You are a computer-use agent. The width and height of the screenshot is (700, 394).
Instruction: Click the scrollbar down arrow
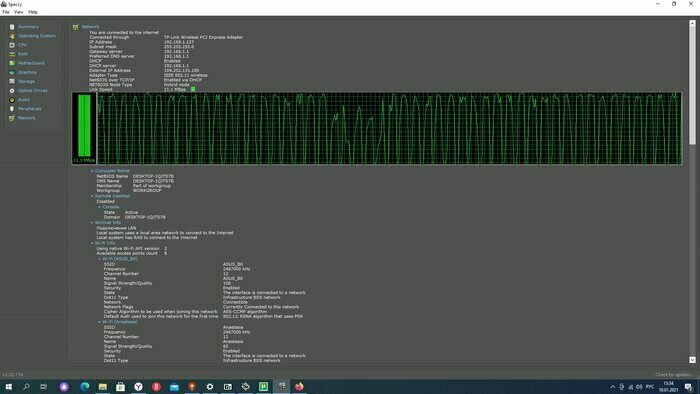[x=692, y=360]
